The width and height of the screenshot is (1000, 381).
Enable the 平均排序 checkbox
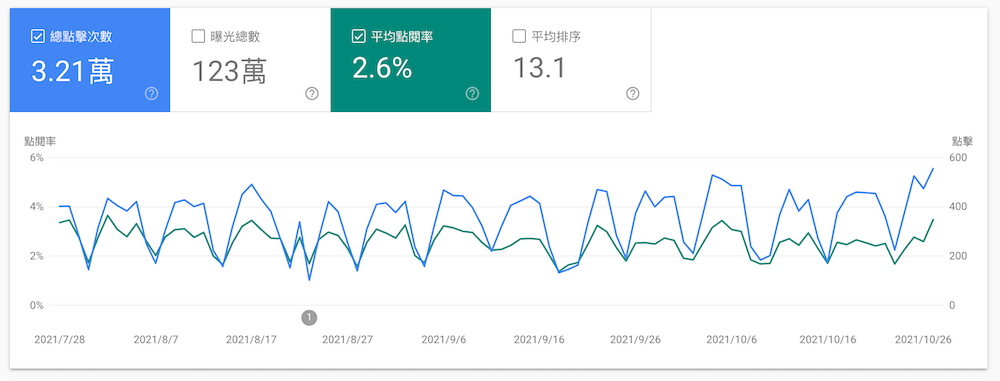pyautogui.click(x=519, y=36)
